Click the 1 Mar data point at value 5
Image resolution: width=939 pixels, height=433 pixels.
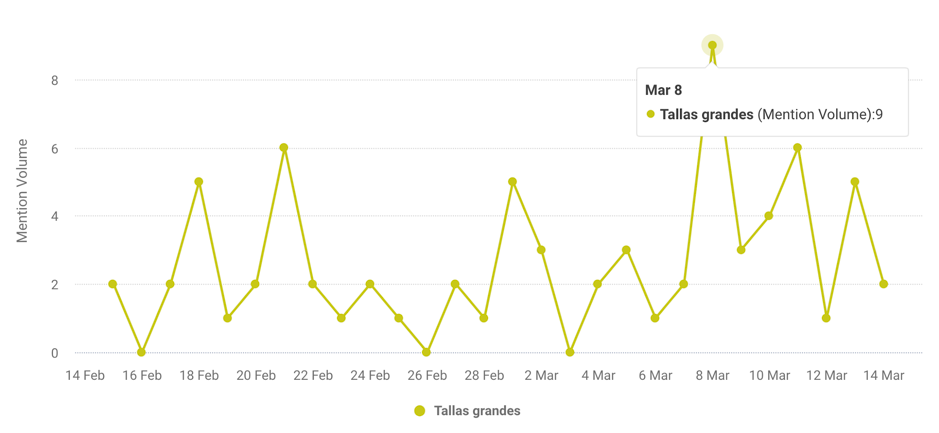(x=512, y=182)
